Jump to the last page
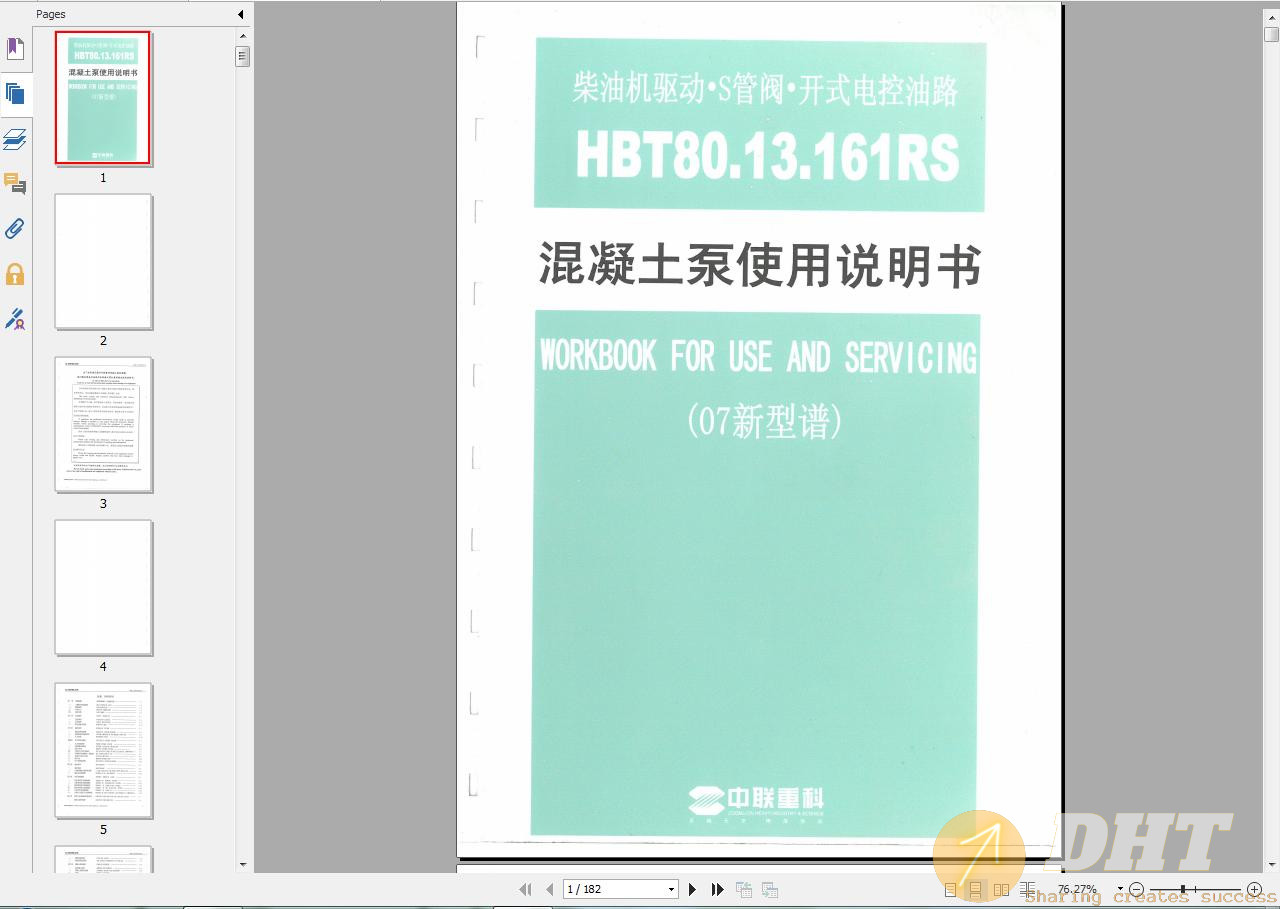The height and width of the screenshot is (909, 1280). [717, 889]
